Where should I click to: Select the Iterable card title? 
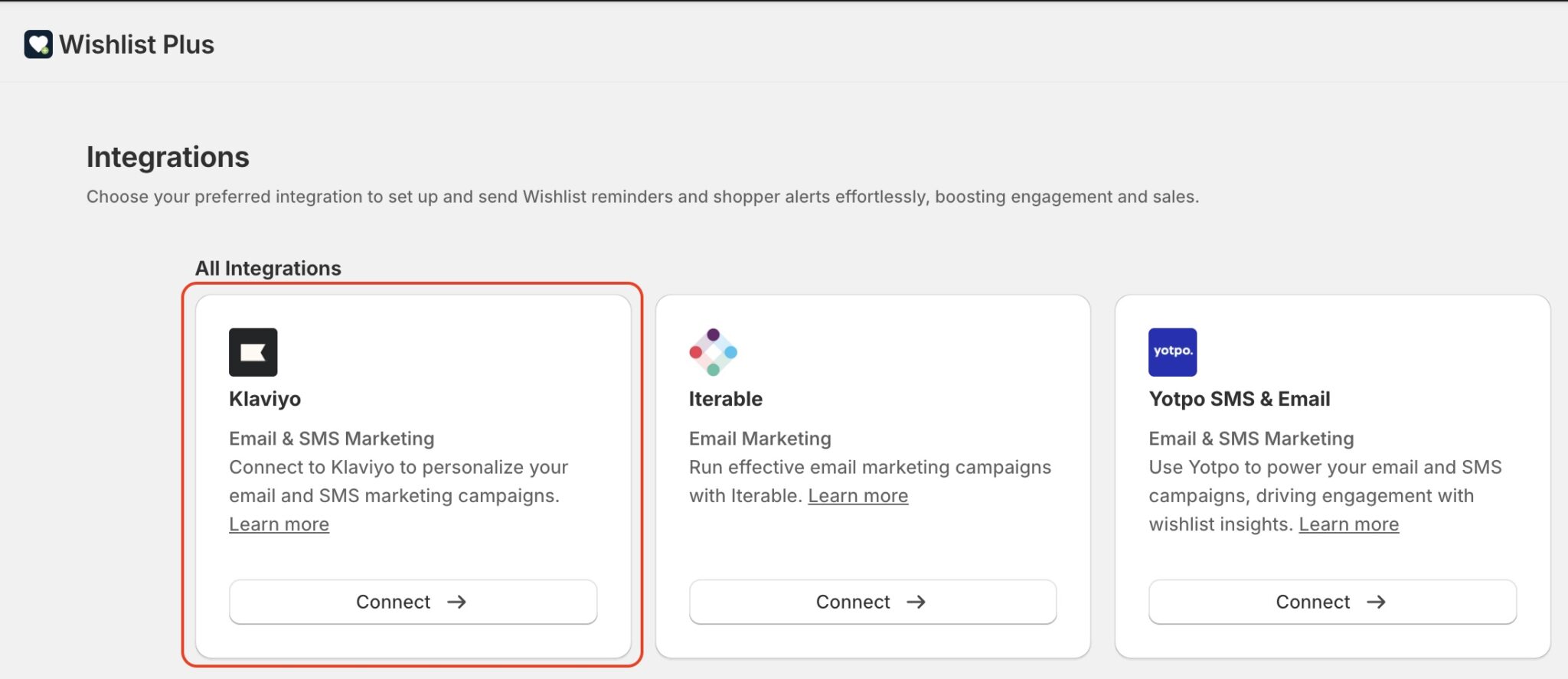click(x=726, y=399)
